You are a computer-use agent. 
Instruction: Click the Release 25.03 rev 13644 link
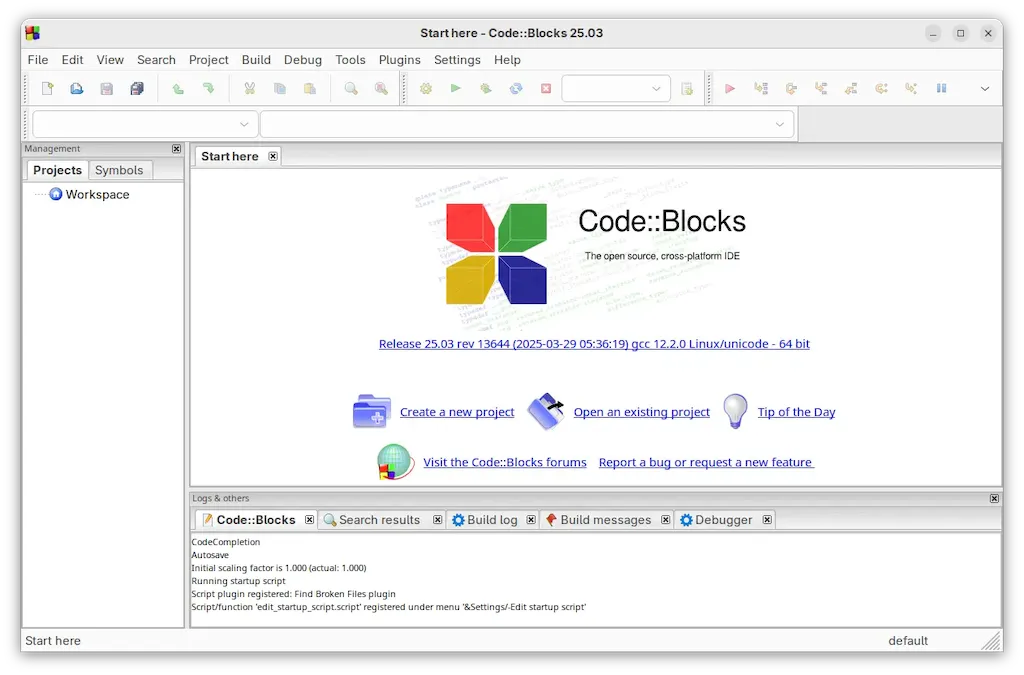point(594,344)
